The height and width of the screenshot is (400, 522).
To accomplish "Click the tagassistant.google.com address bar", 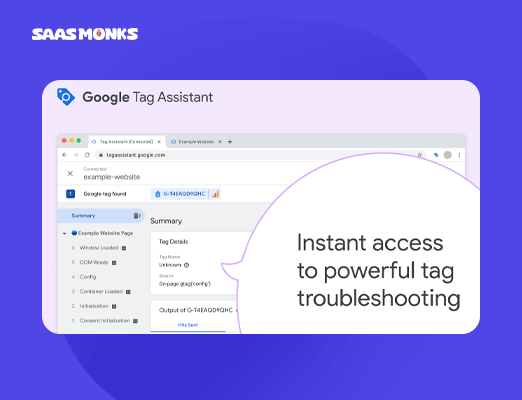I will [260, 155].
